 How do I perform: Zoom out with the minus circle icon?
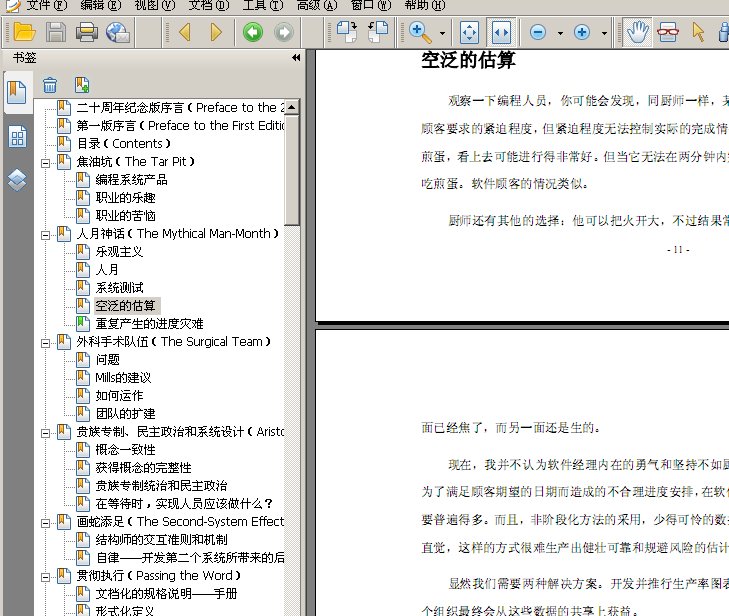click(x=538, y=32)
